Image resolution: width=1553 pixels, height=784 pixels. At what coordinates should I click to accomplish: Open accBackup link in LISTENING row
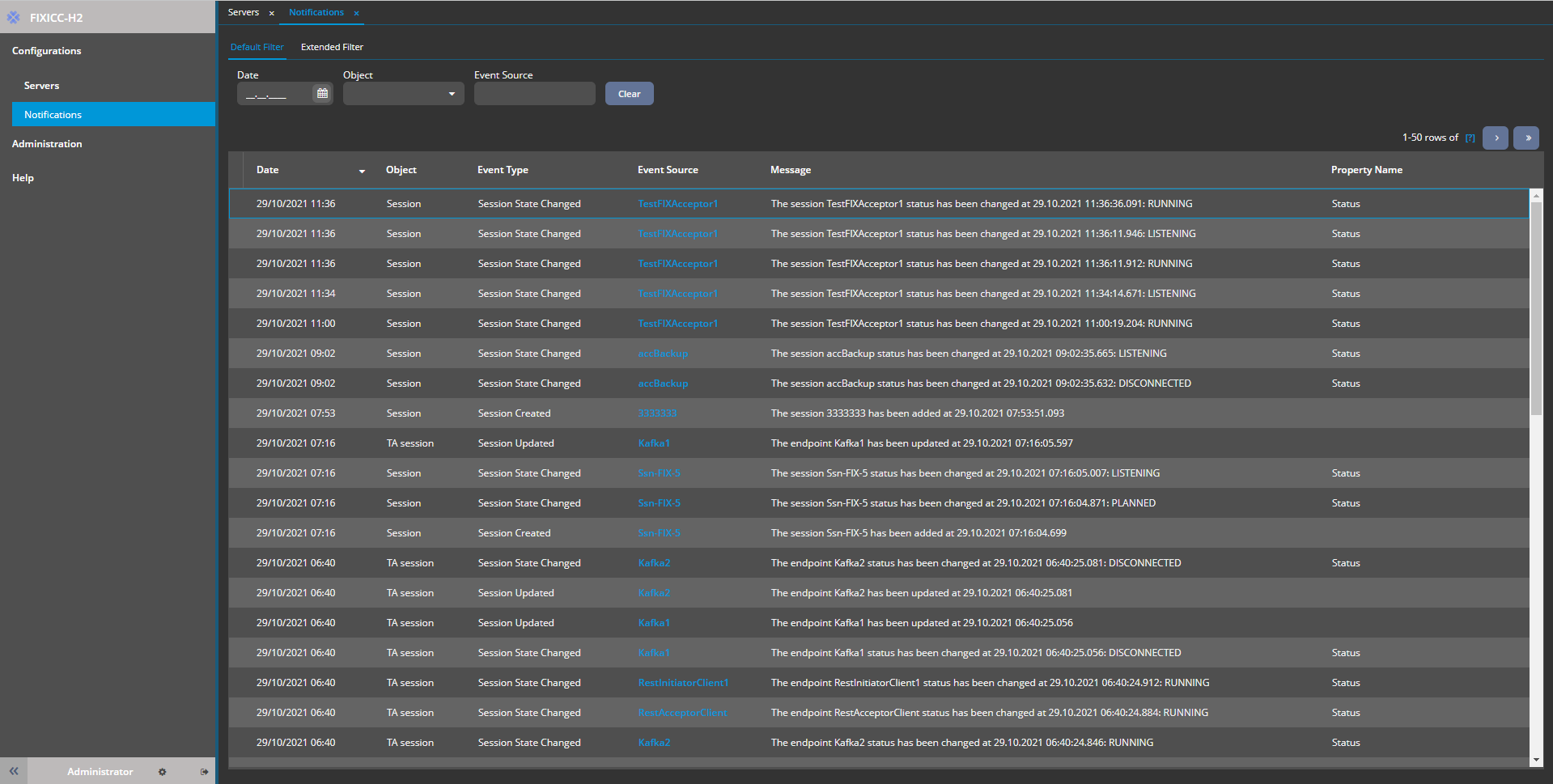(x=663, y=354)
